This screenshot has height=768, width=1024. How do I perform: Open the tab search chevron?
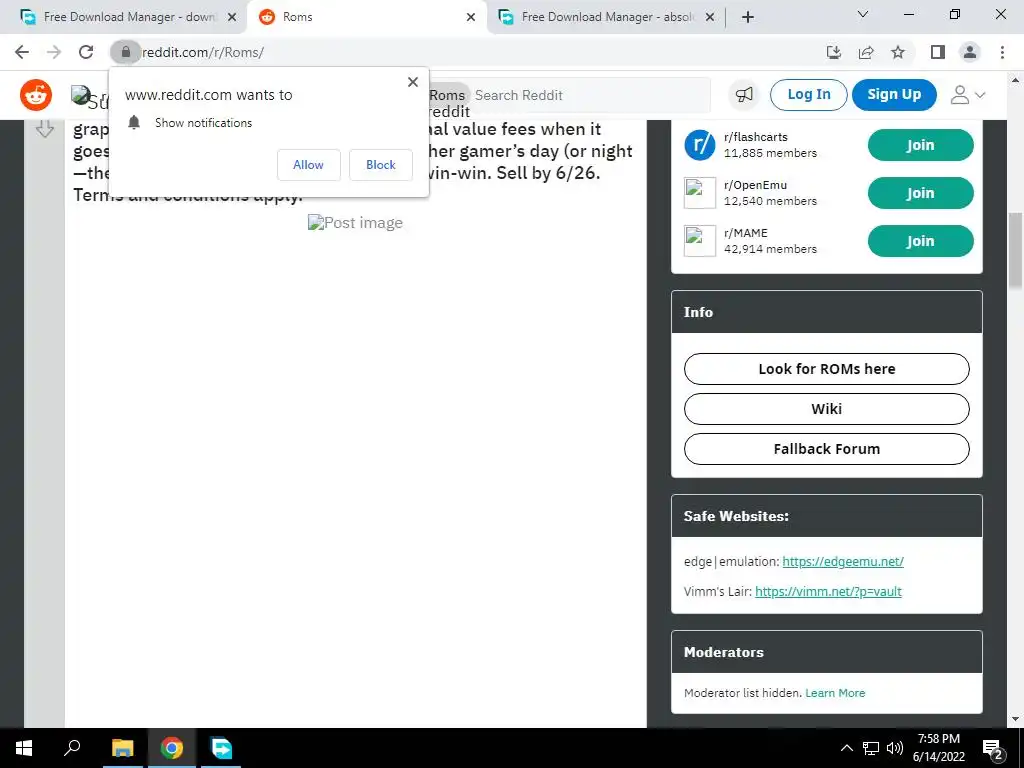pos(863,14)
